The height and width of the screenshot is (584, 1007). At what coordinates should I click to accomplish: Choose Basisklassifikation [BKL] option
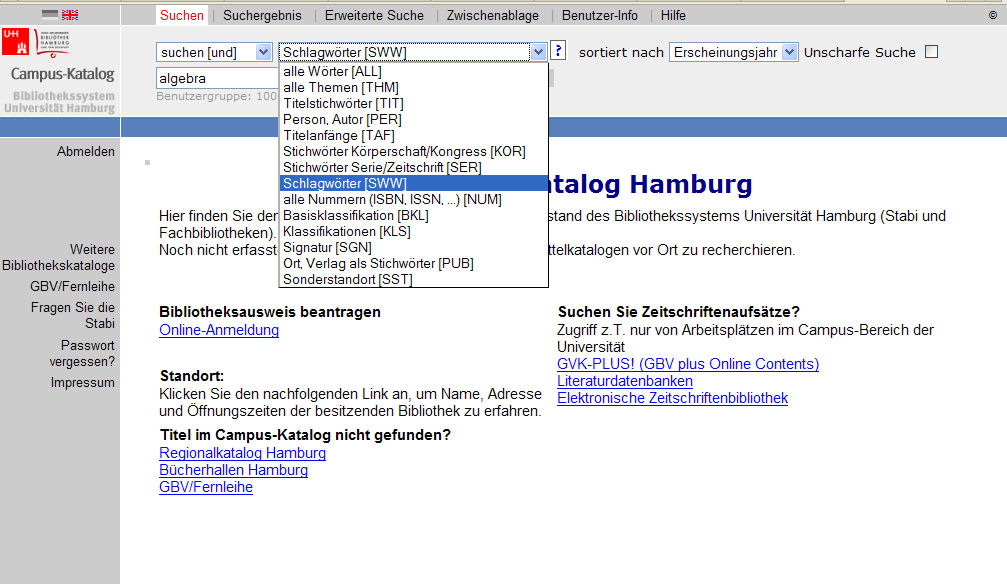[414, 216]
